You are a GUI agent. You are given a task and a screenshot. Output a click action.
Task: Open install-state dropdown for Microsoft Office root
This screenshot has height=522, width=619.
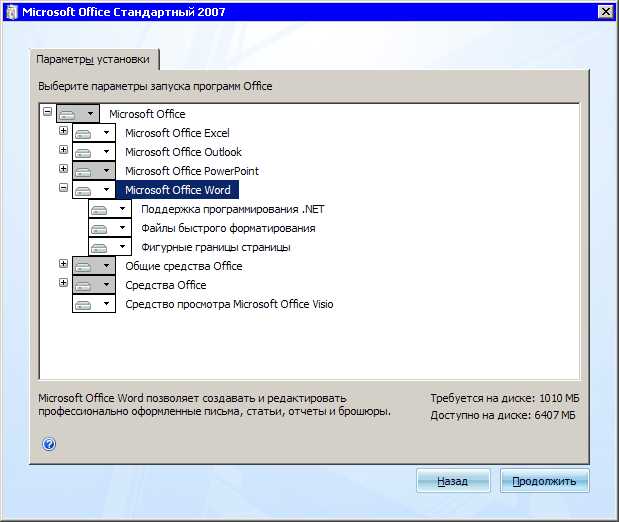(x=78, y=114)
